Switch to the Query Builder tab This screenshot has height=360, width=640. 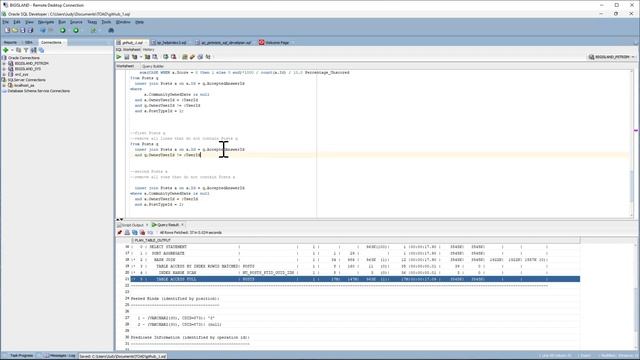tap(153, 66)
